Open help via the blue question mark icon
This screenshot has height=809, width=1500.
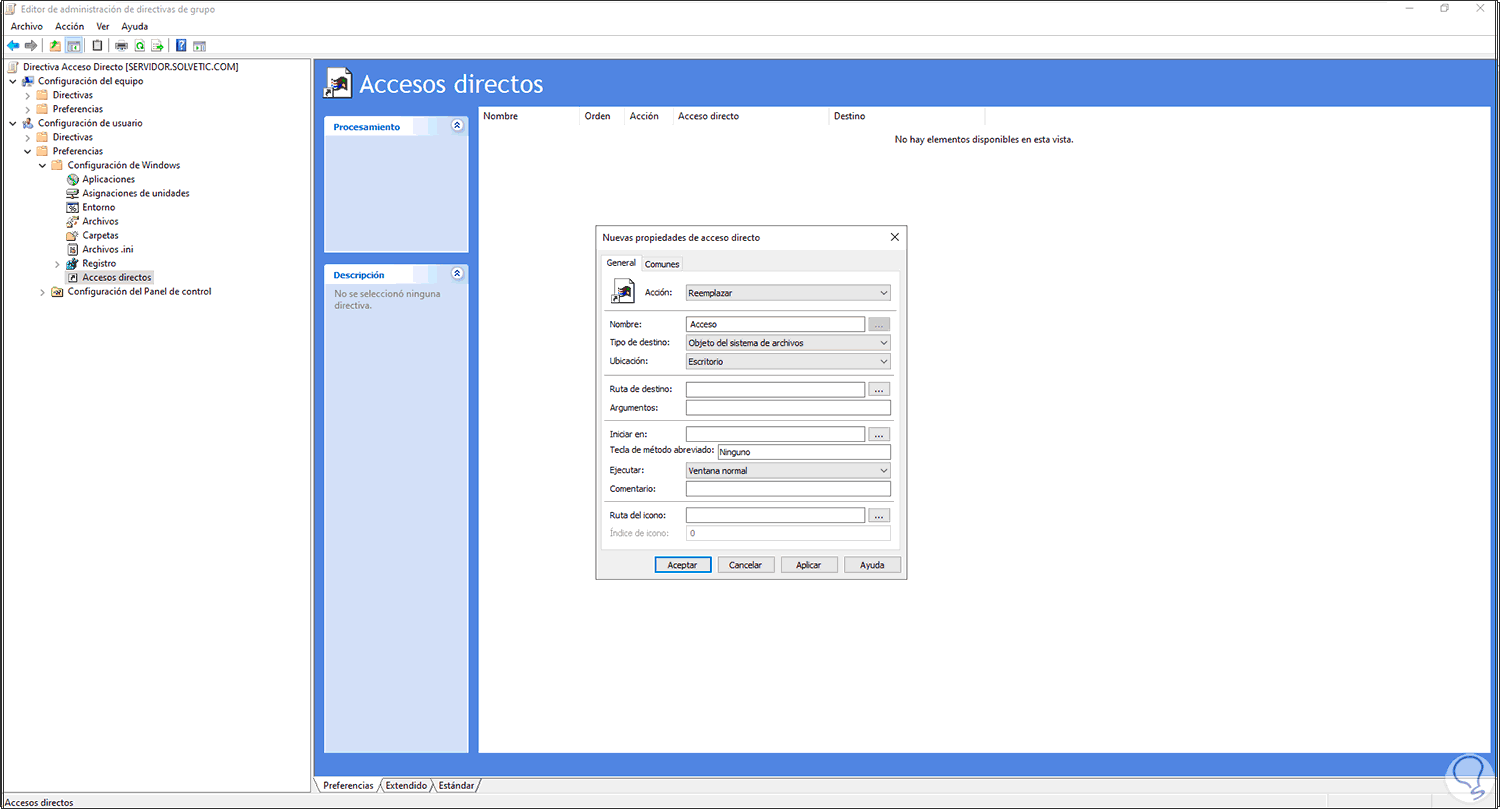(x=181, y=45)
